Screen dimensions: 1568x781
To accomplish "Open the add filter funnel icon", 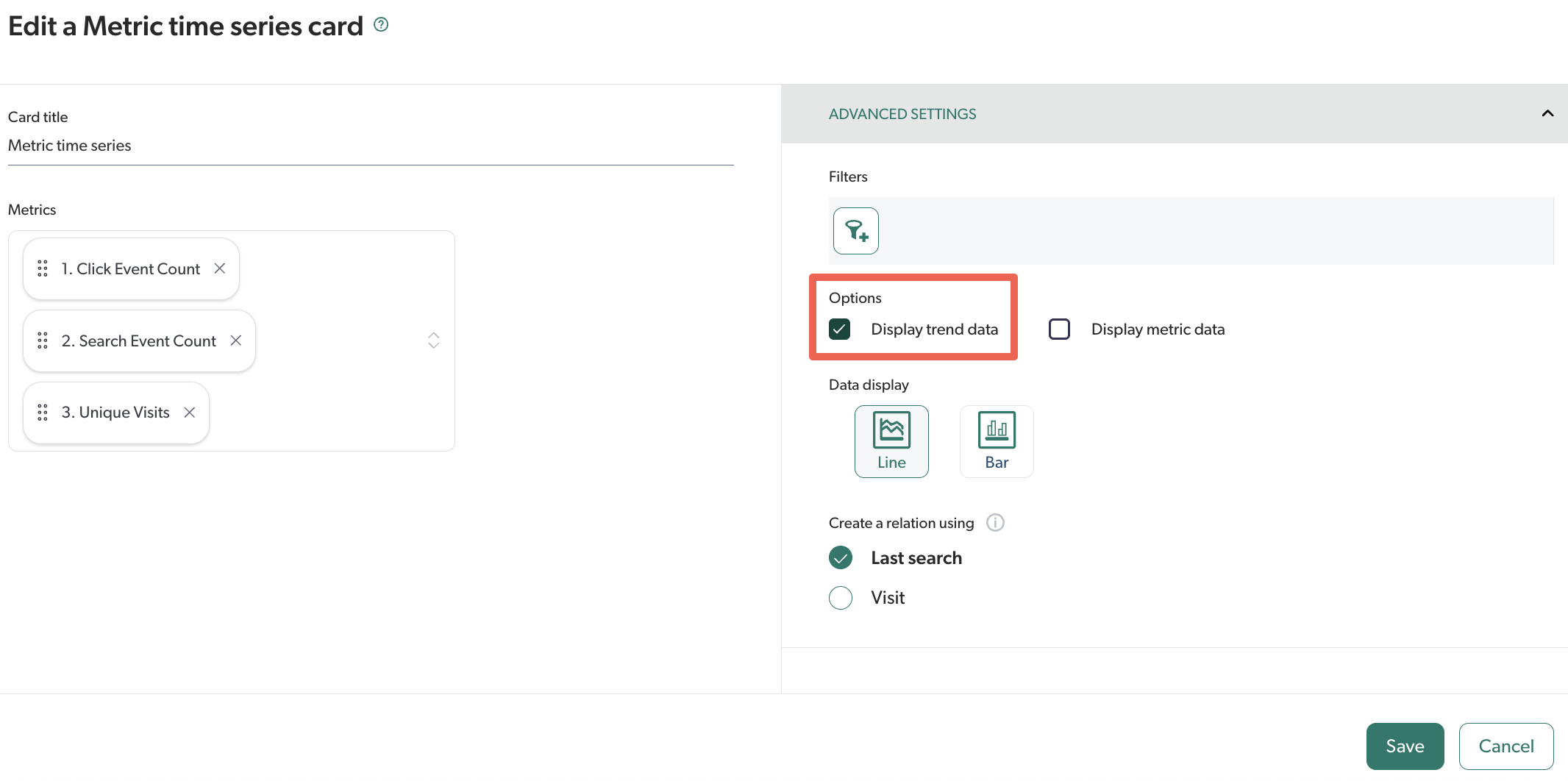I will click(x=855, y=230).
